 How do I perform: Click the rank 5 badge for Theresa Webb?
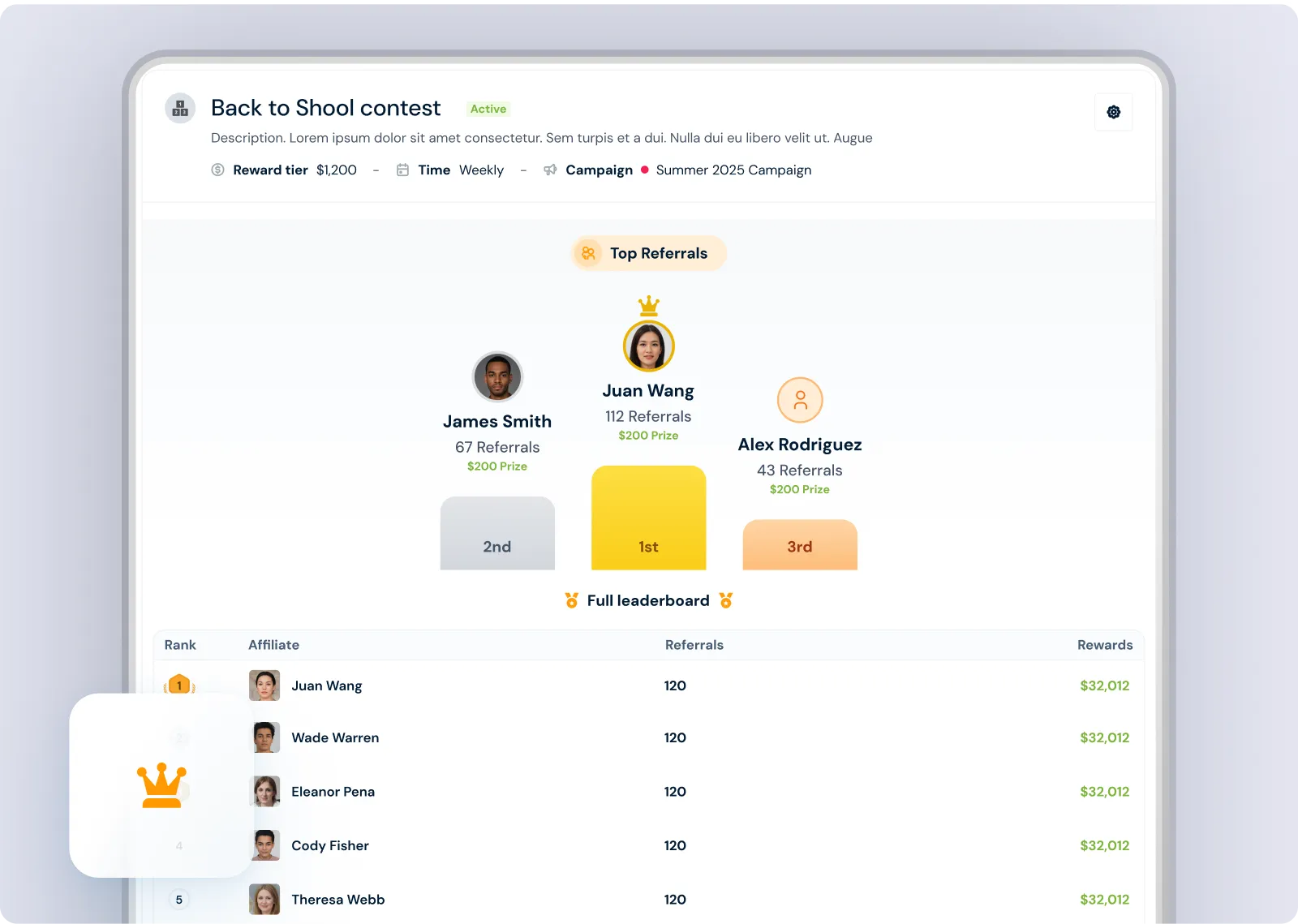pos(179,900)
